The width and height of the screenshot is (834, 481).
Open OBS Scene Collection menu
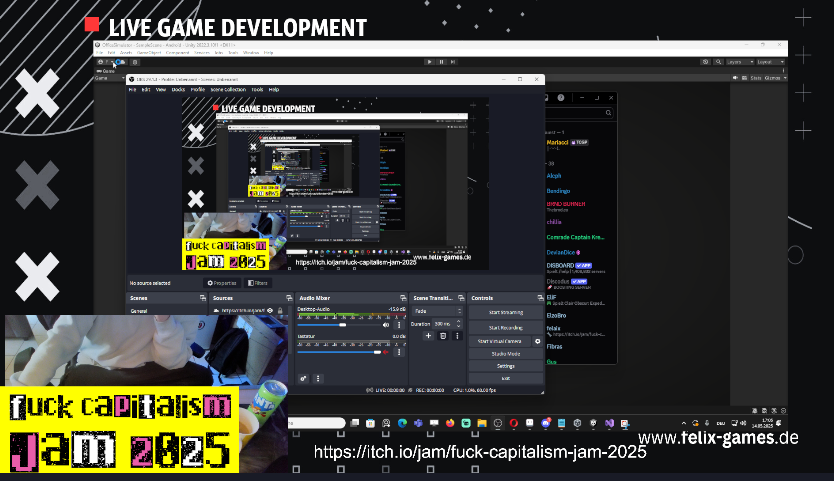click(228, 89)
